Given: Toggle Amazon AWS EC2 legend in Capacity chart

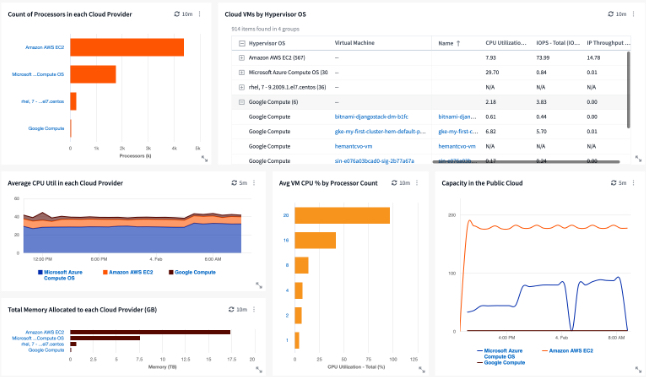Looking at the screenshot, I should (x=567, y=351).
